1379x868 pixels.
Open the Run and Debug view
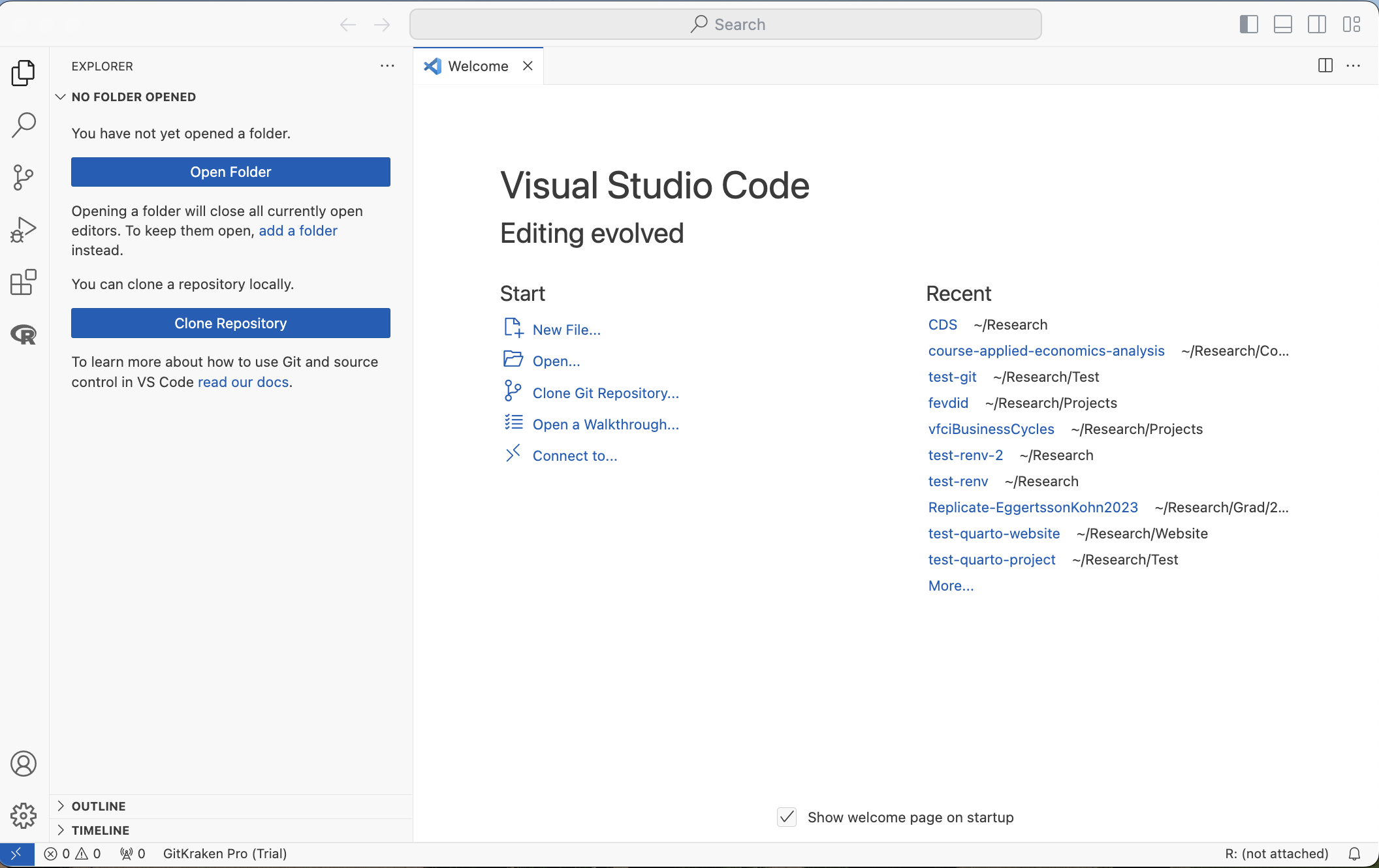24,230
